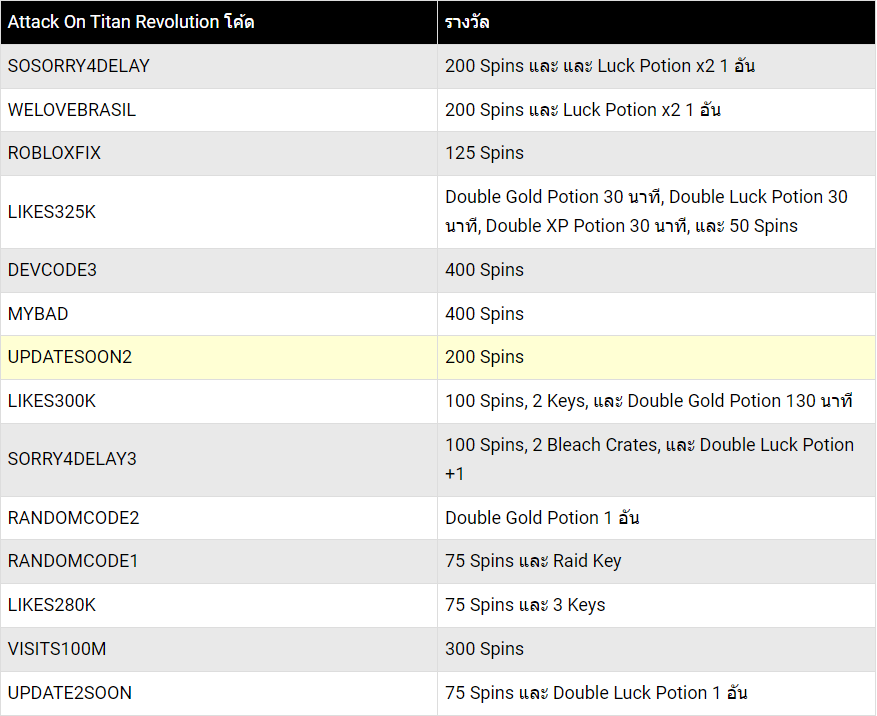Click the RANDOMCODE2 code entry
This screenshot has height=716, width=877.
point(73,518)
